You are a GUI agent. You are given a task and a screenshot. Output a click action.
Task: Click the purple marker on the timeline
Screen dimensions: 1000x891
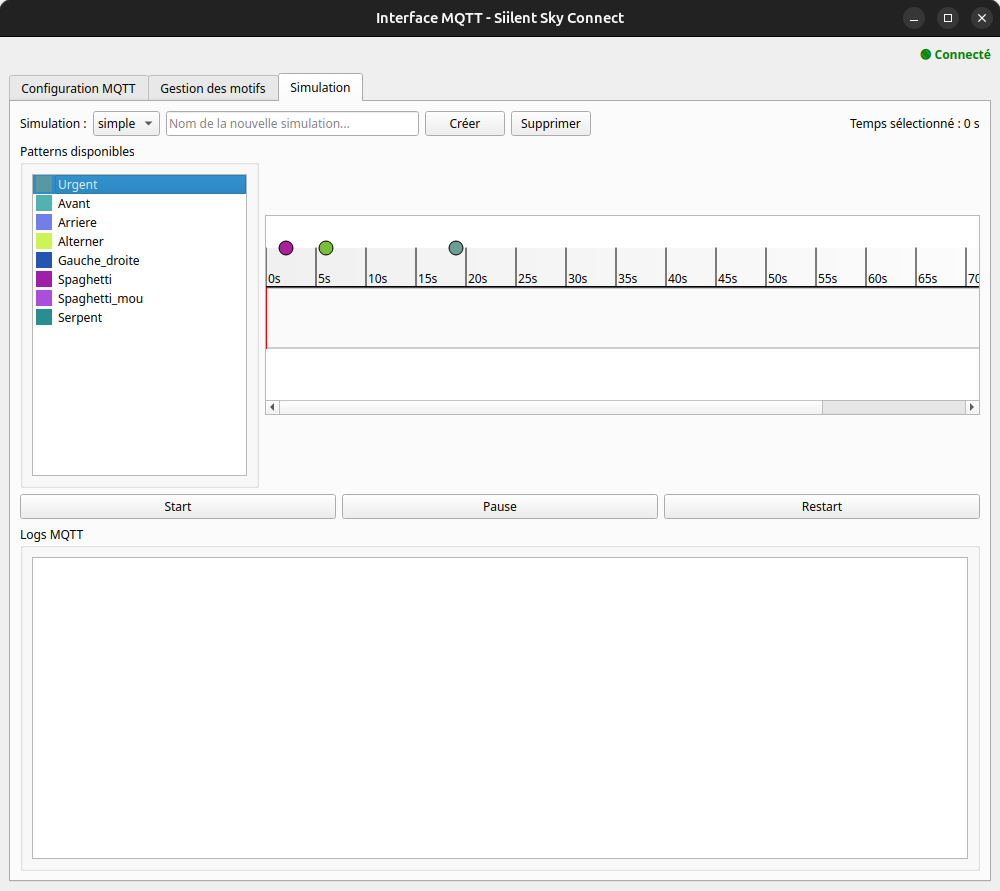point(286,248)
